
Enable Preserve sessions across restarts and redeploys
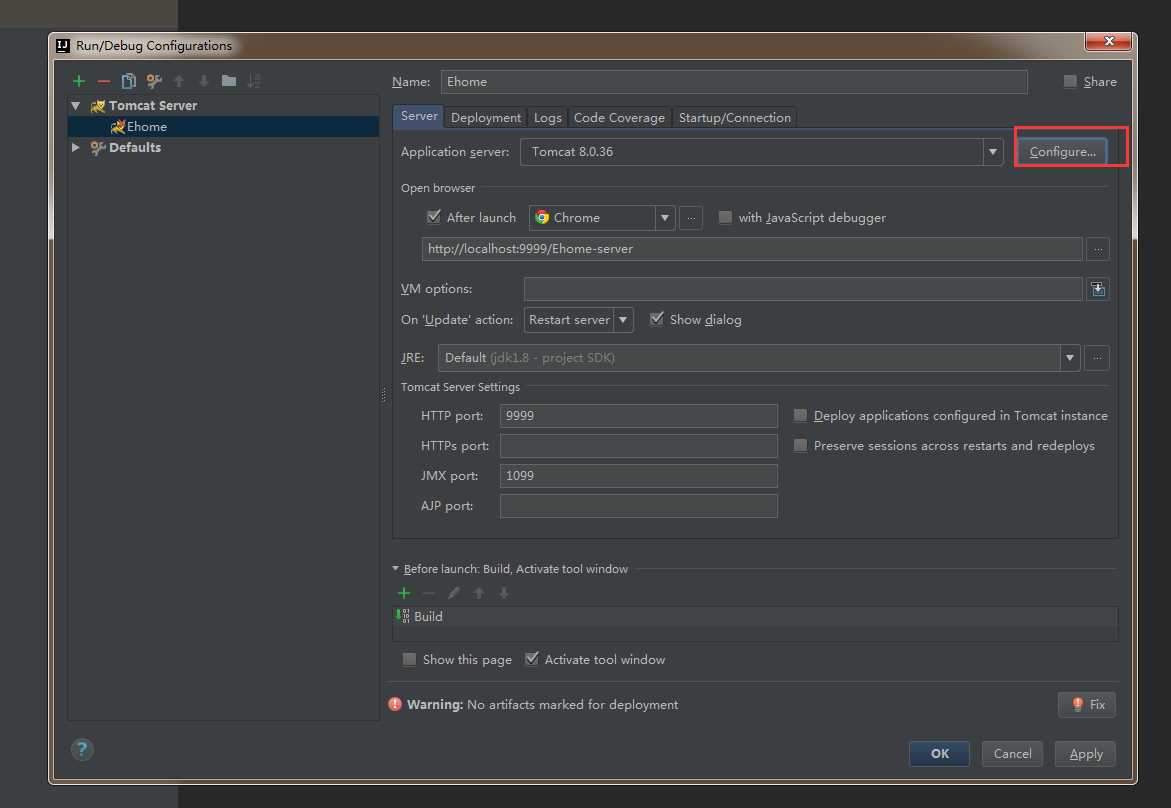[x=800, y=446]
